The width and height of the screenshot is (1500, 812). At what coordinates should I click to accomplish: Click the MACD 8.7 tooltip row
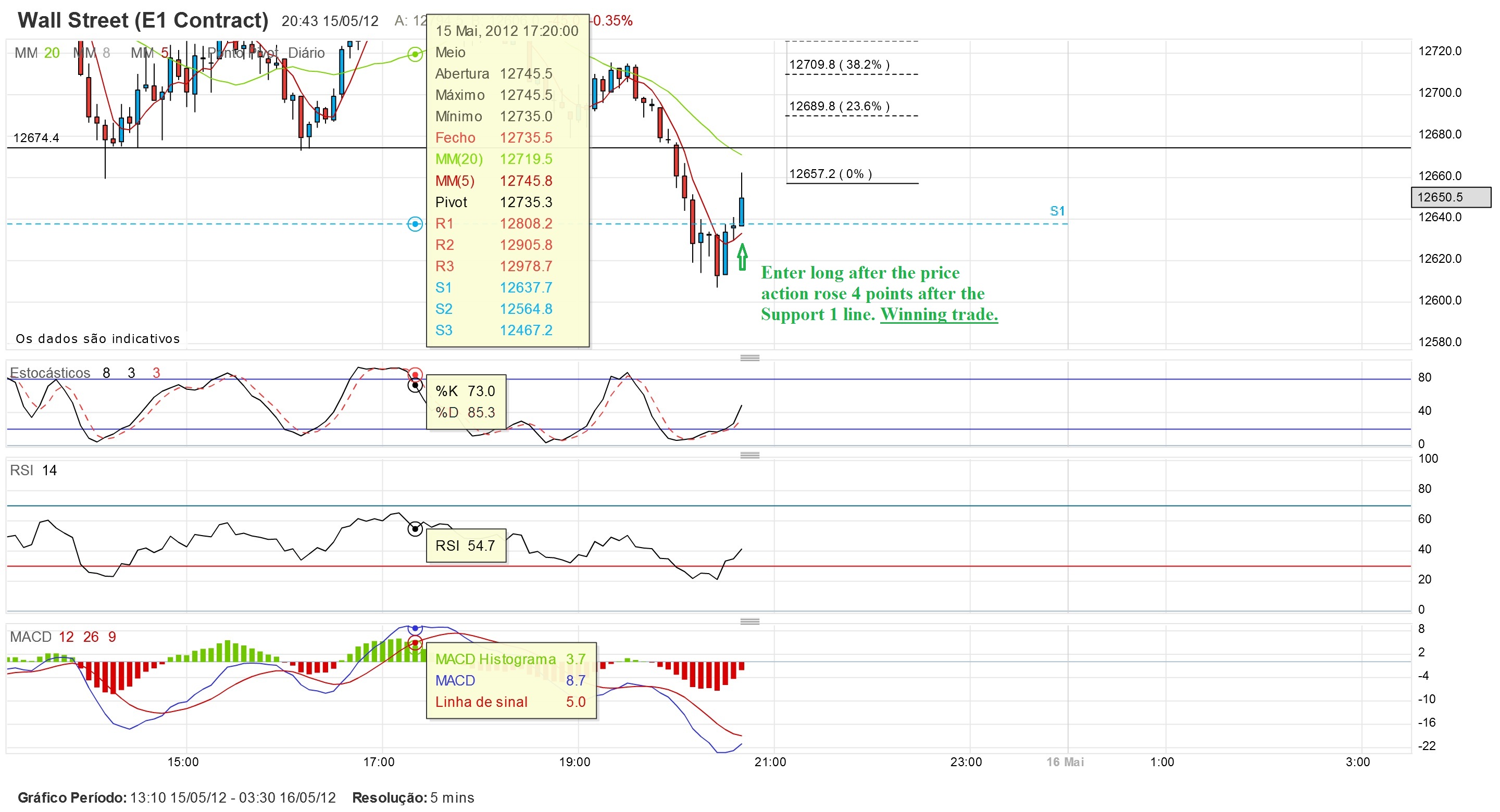coord(510,680)
